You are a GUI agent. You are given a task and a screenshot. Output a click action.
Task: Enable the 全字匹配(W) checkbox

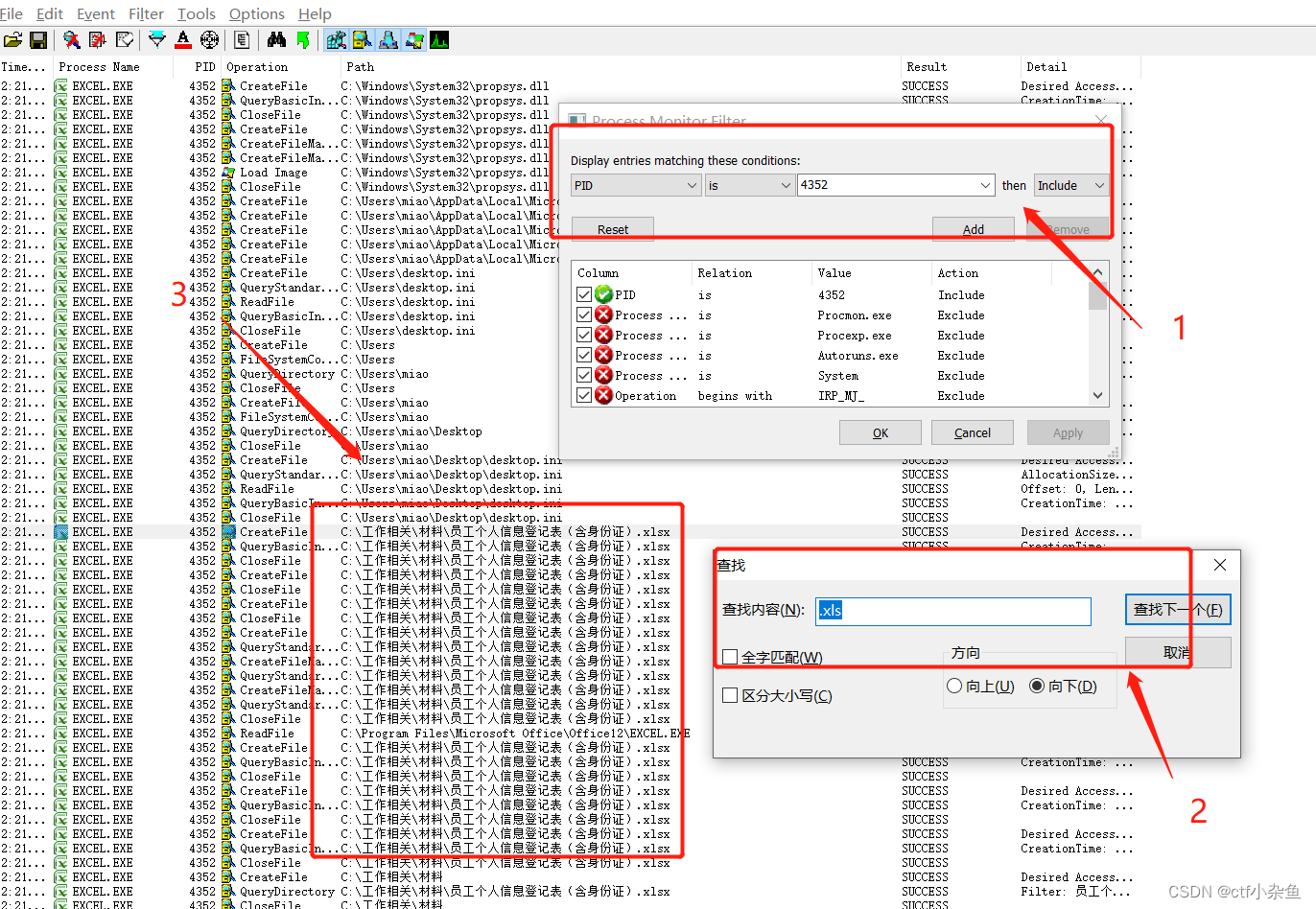click(x=730, y=657)
